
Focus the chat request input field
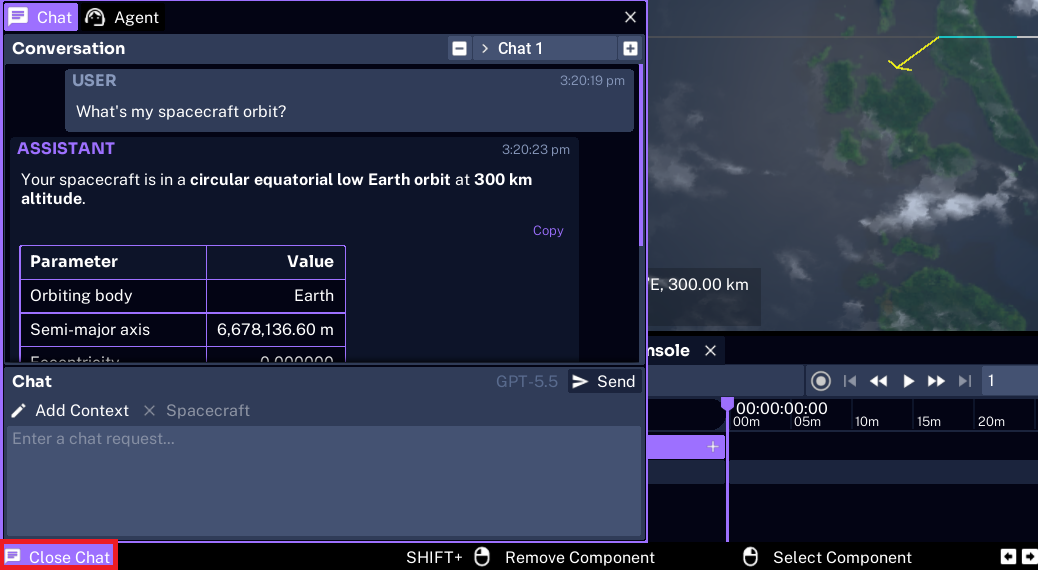[324, 481]
